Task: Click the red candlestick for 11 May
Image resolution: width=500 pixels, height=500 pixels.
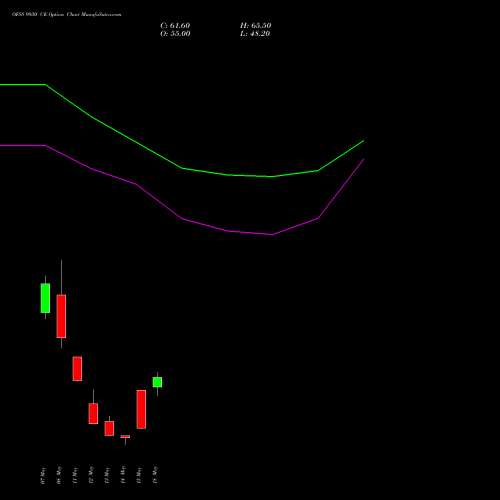Action: pos(77,369)
